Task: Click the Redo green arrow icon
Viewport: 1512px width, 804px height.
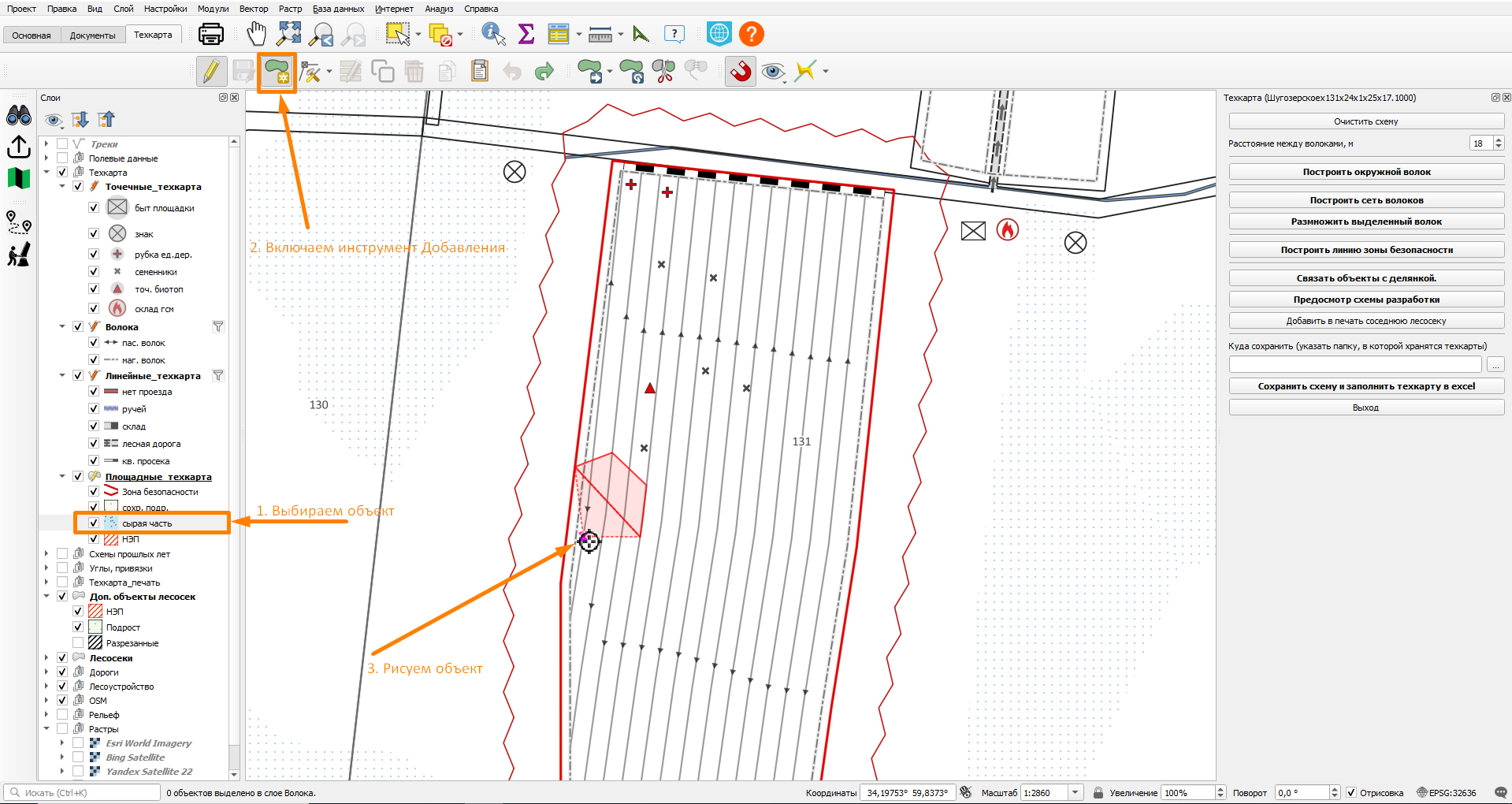Action: point(544,72)
